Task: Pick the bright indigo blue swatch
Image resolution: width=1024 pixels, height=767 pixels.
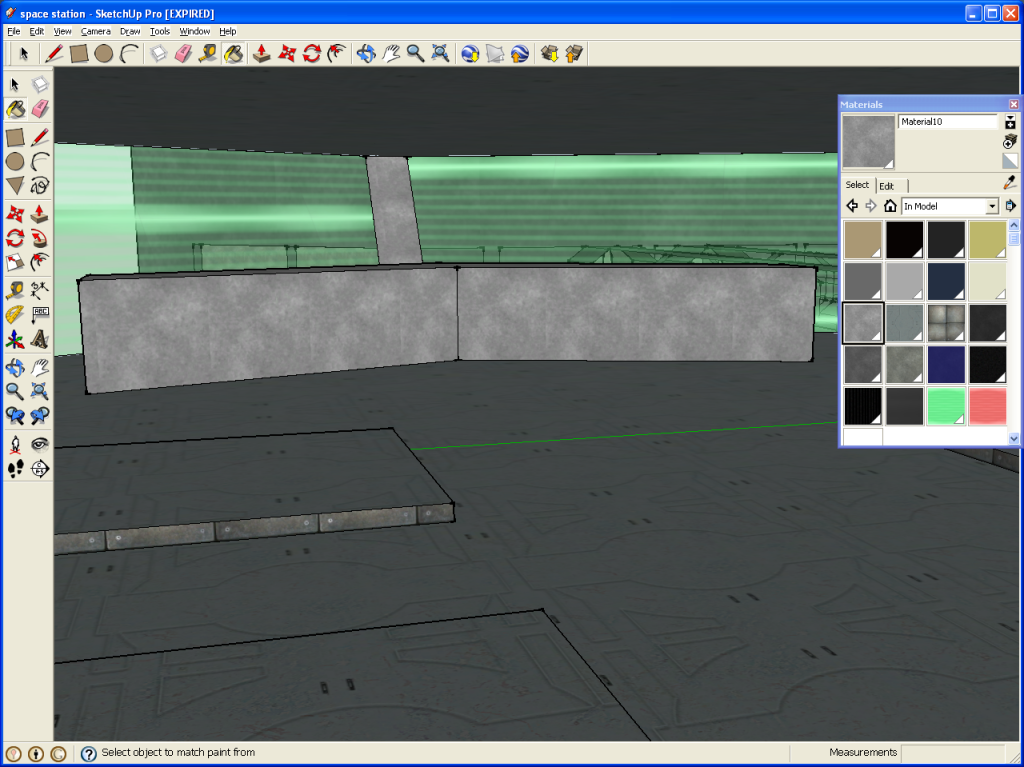Action: [946, 365]
